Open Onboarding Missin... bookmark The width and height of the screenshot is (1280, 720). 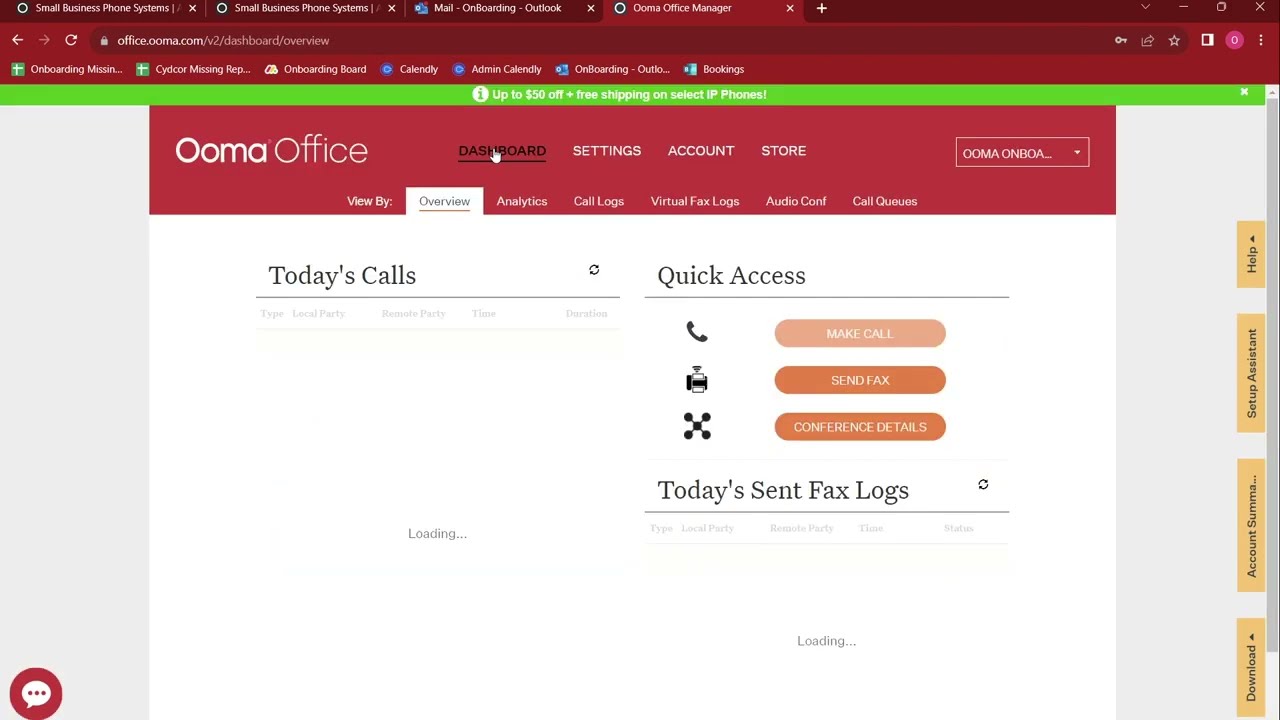click(x=67, y=69)
